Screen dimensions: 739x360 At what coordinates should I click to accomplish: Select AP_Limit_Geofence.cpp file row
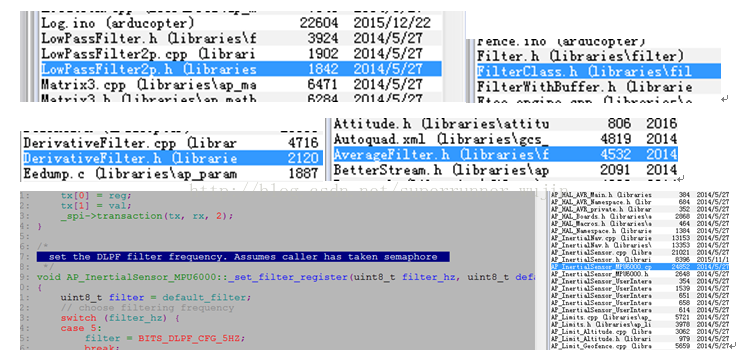pyautogui.click(x=640, y=346)
